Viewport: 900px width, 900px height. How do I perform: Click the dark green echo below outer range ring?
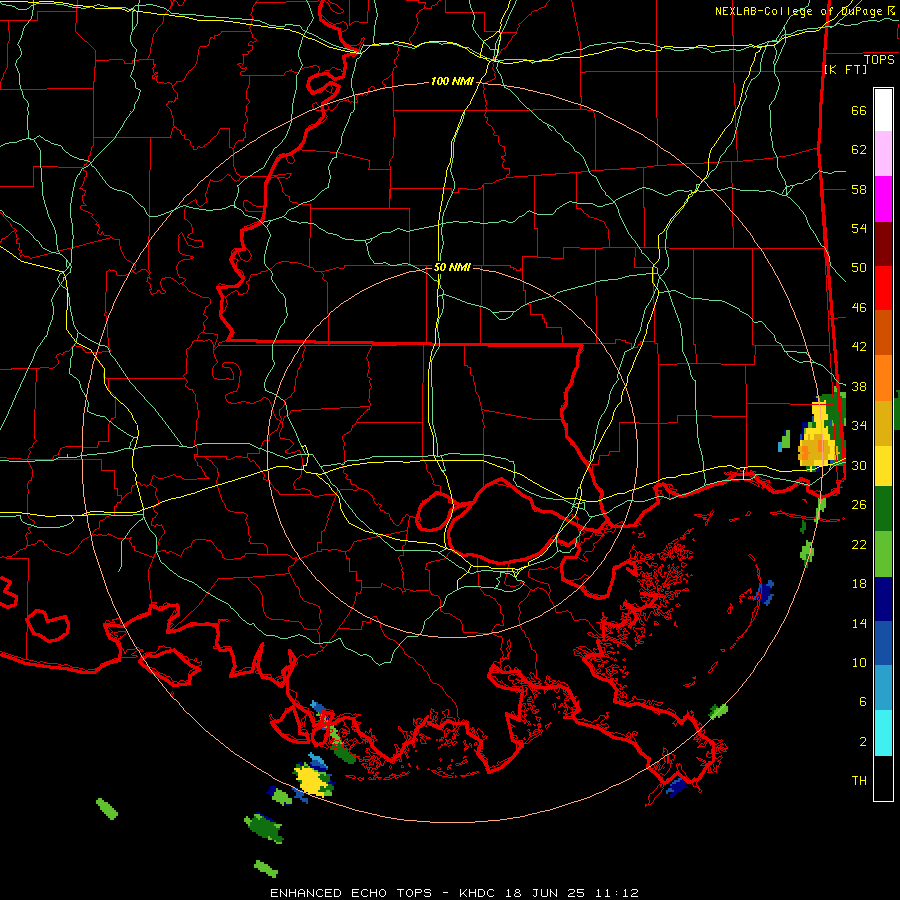[264, 828]
